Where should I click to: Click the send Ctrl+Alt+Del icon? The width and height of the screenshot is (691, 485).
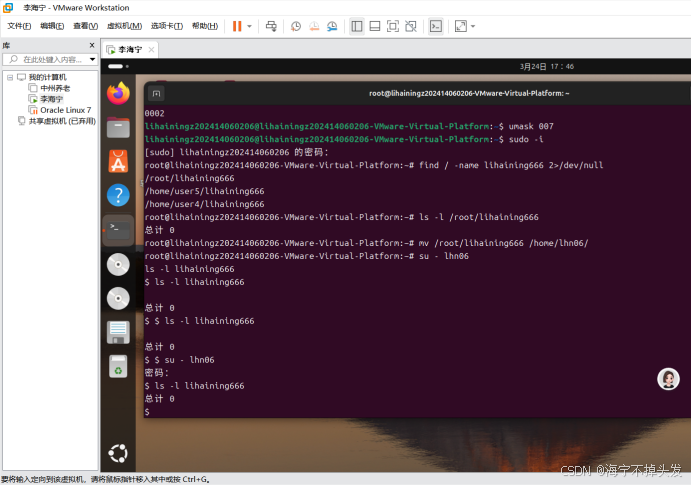[x=271, y=26]
